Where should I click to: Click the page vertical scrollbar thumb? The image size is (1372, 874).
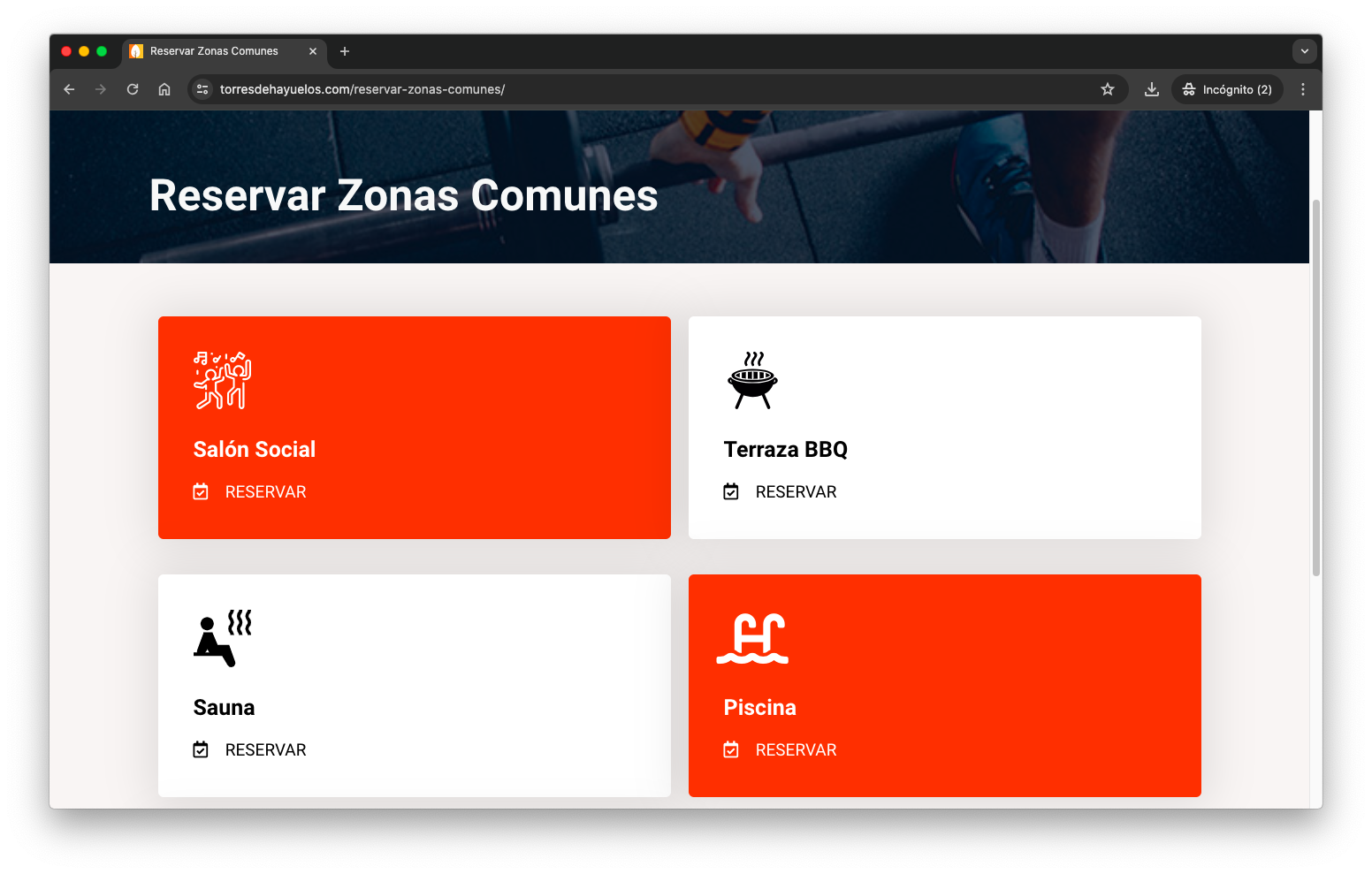pos(1316,387)
